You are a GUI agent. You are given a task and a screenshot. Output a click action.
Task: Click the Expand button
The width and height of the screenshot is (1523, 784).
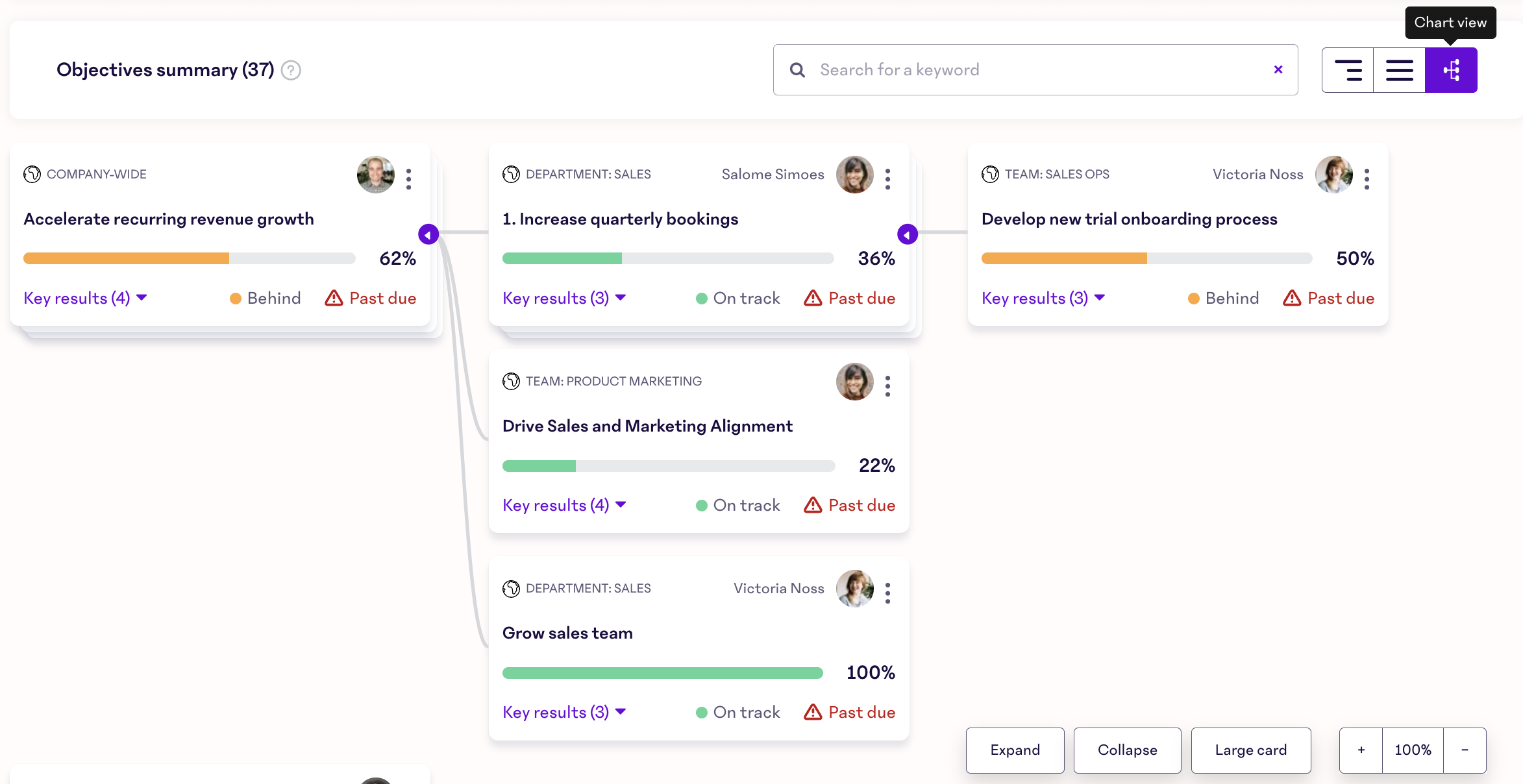point(1015,750)
